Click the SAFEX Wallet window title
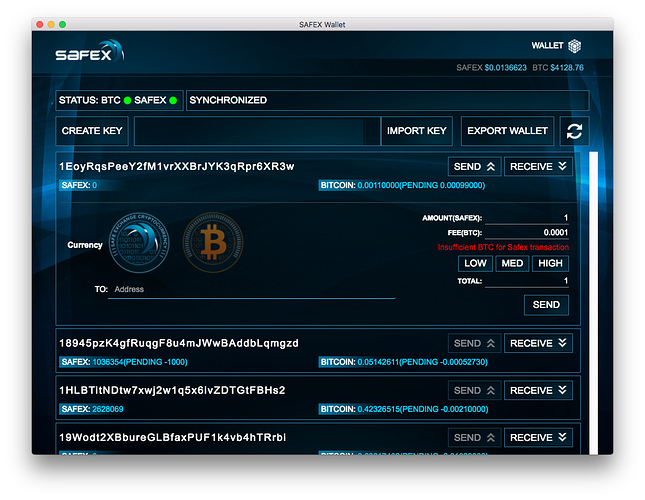Image resolution: width=645 pixels, height=500 pixels. (x=322, y=25)
